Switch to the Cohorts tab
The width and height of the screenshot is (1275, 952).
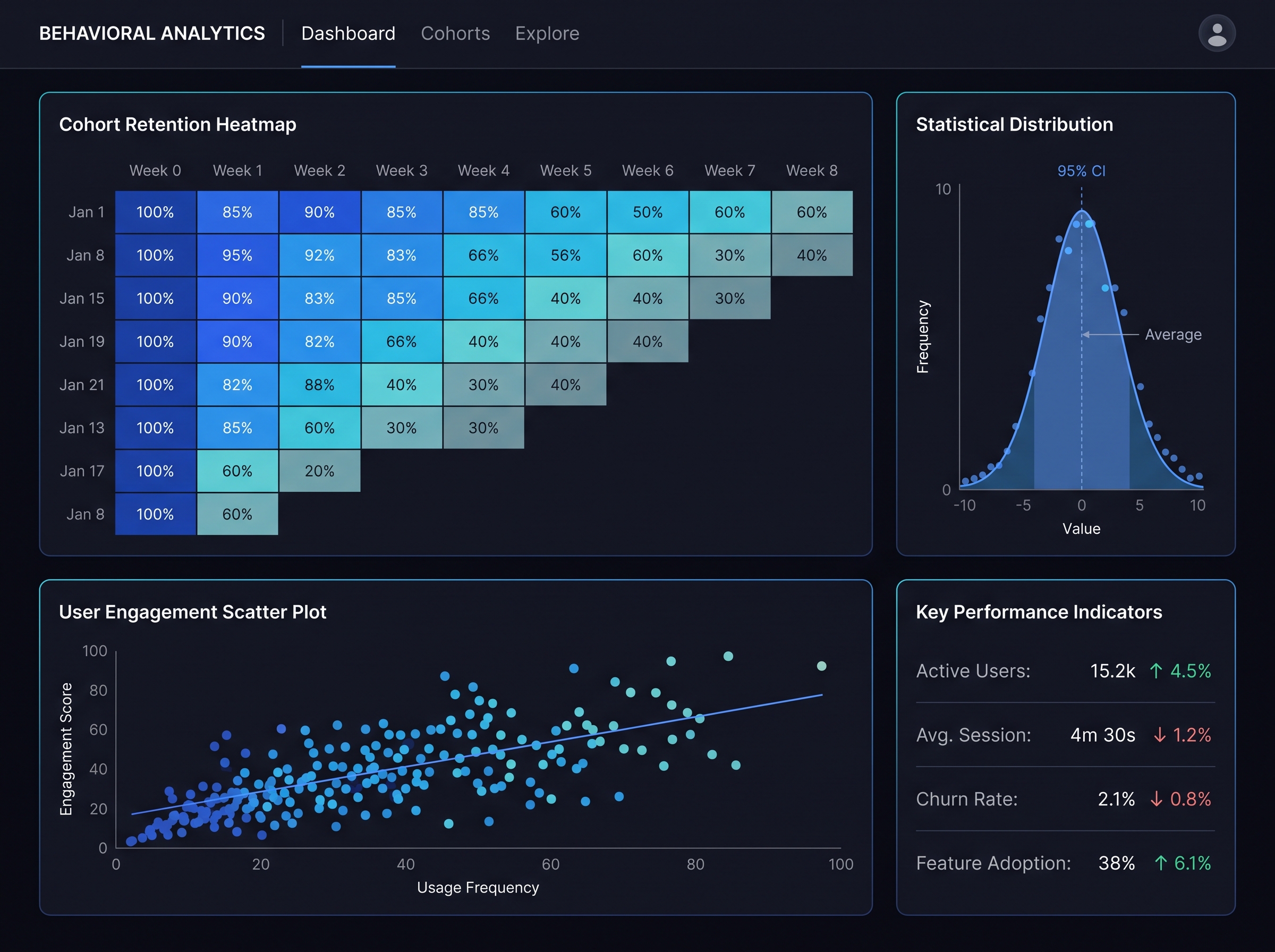pyautogui.click(x=455, y=33)
